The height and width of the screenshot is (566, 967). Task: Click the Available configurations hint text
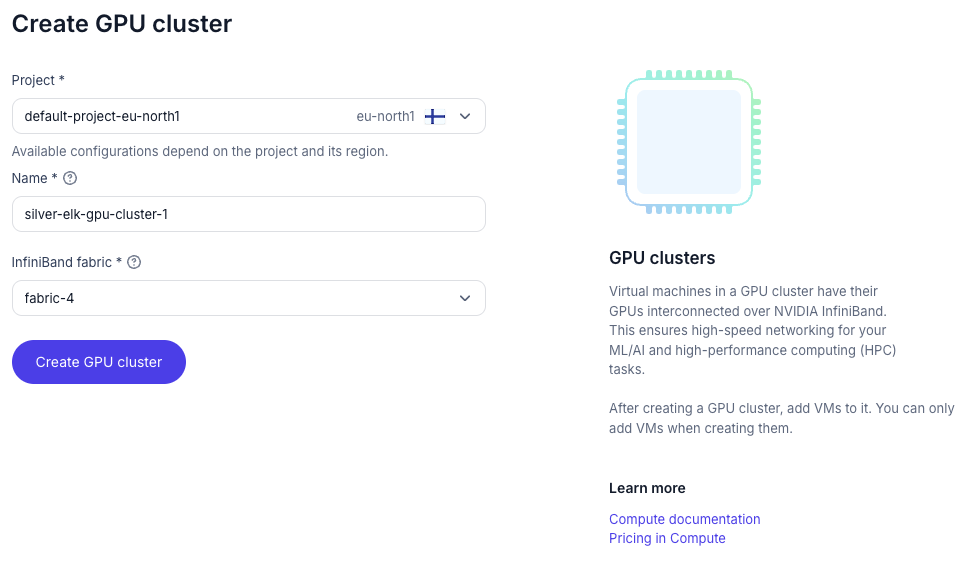[200, 151]
